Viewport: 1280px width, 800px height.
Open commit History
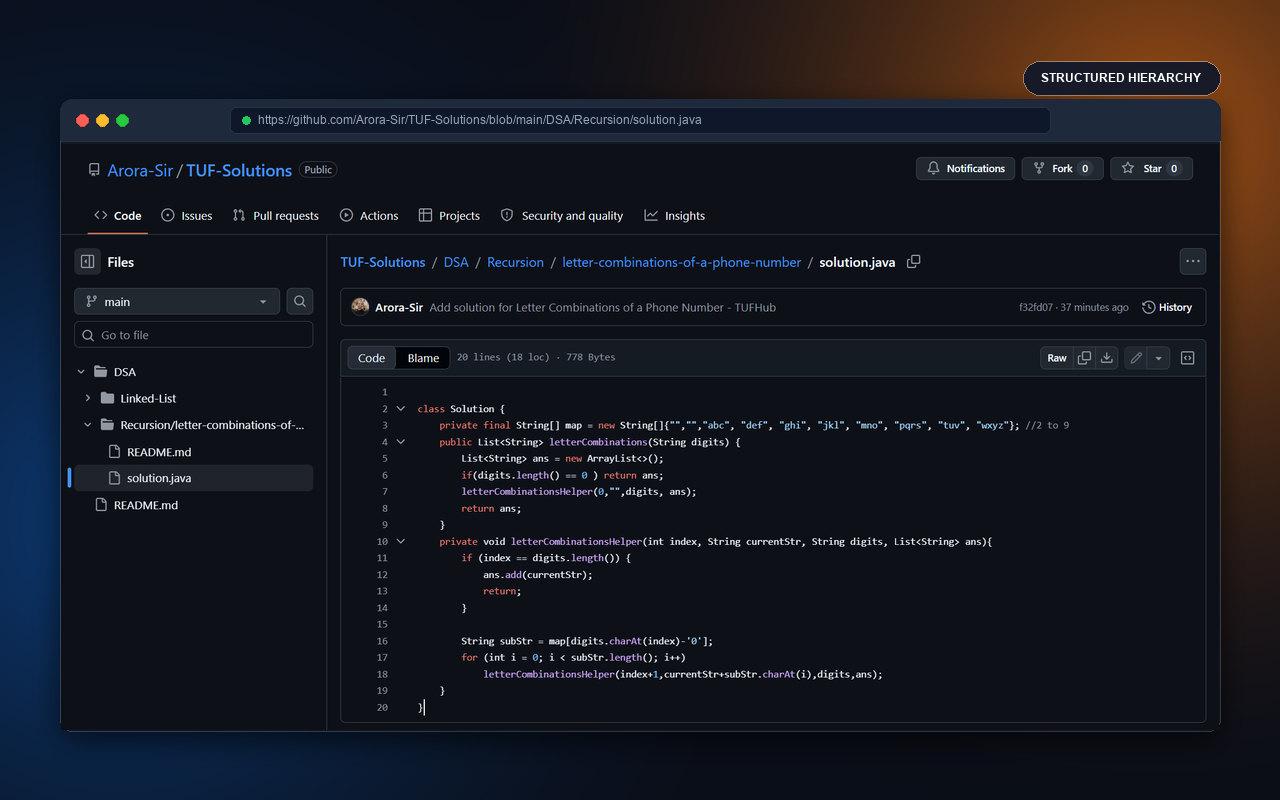pos(1167,307)
